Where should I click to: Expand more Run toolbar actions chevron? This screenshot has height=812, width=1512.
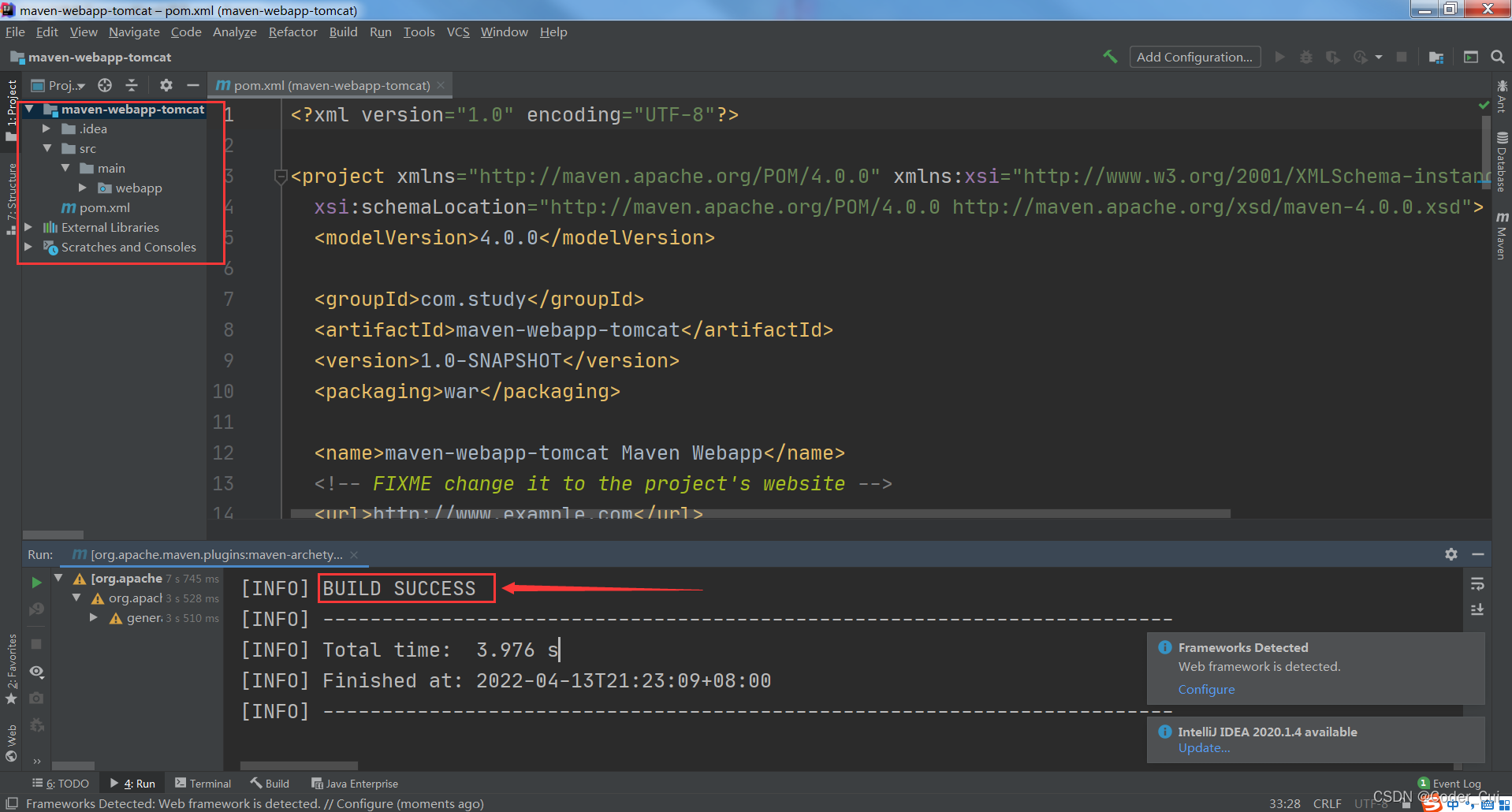coord(36,761)
